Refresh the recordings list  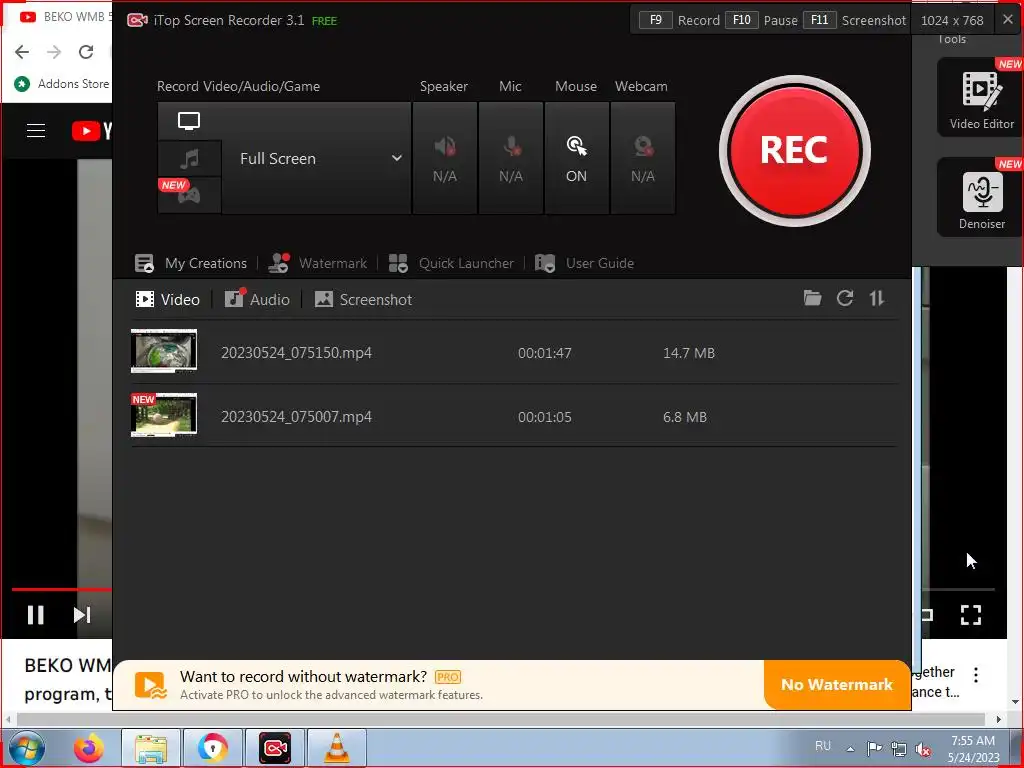click(845, 298)
